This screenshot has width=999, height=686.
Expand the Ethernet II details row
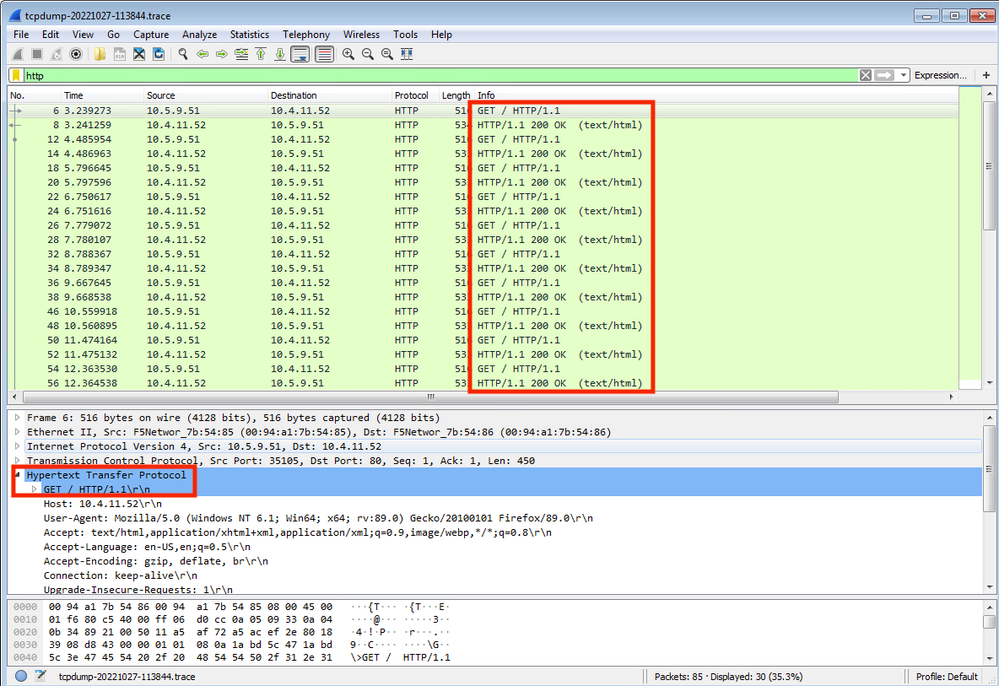[x=16, y=432]
